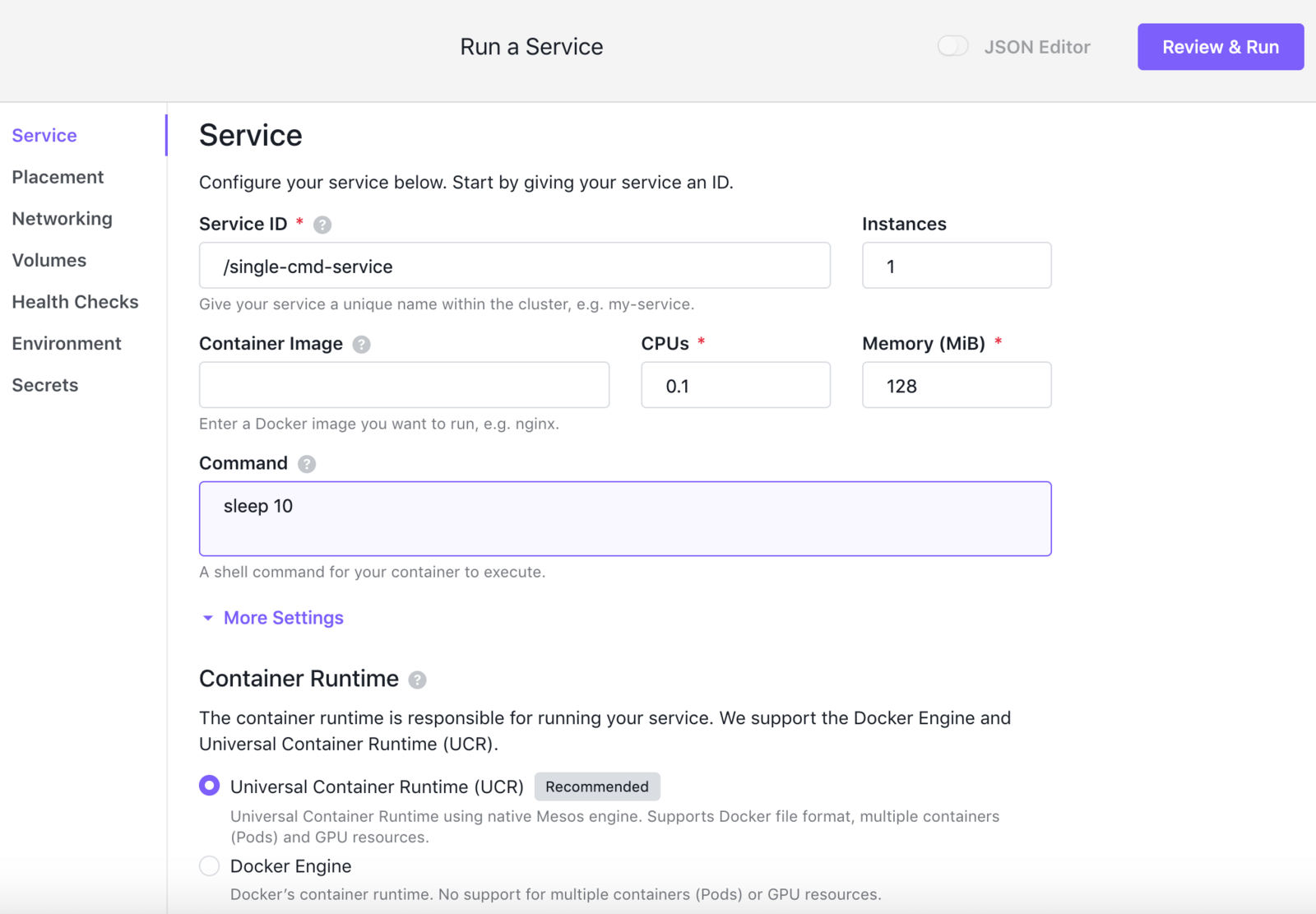Select Universal Container Runtime (UCR) radio button
The image size is (1316, 914).
click(210, 786)
